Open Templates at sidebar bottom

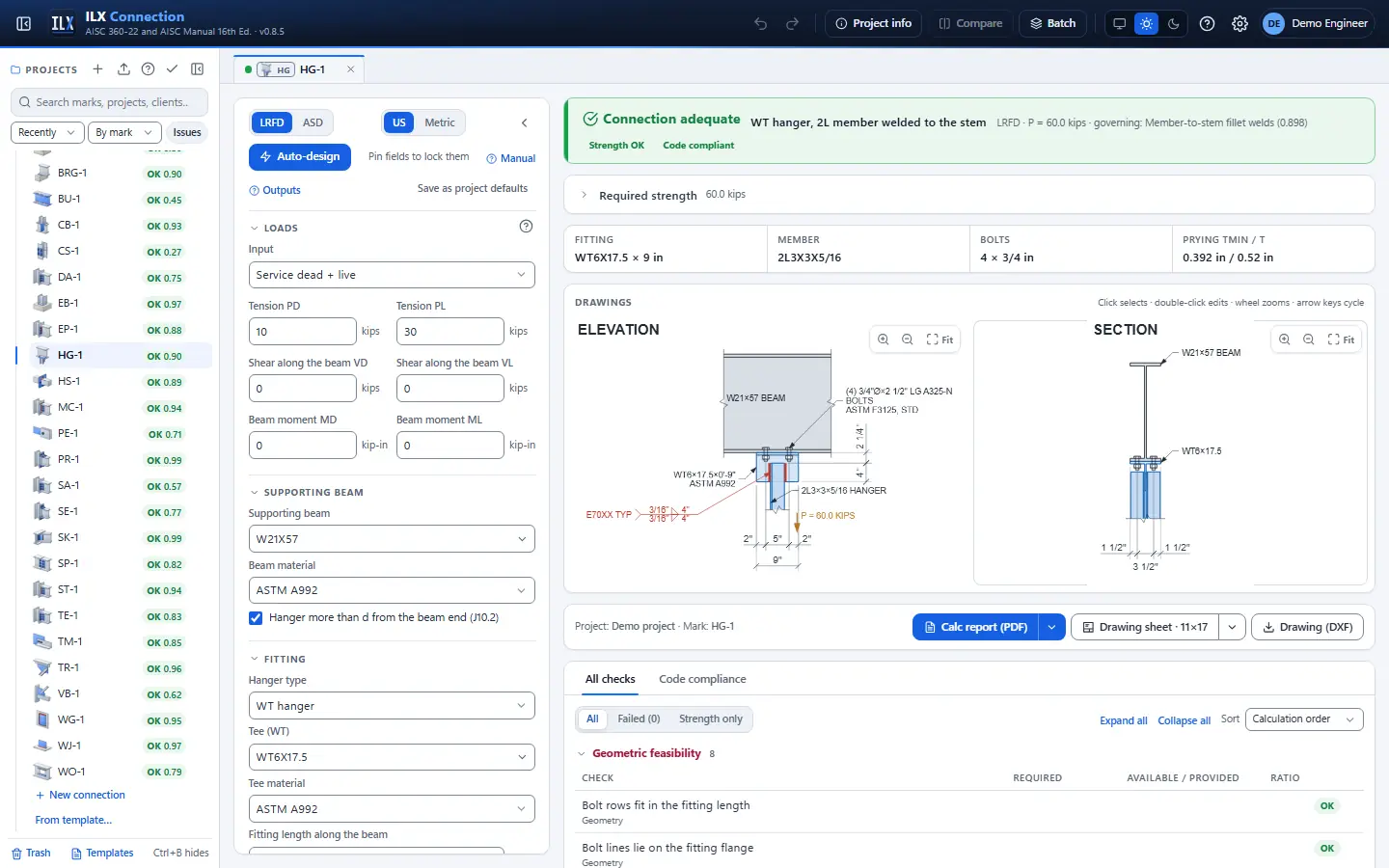pyautogui.click(x=102, y=853)
